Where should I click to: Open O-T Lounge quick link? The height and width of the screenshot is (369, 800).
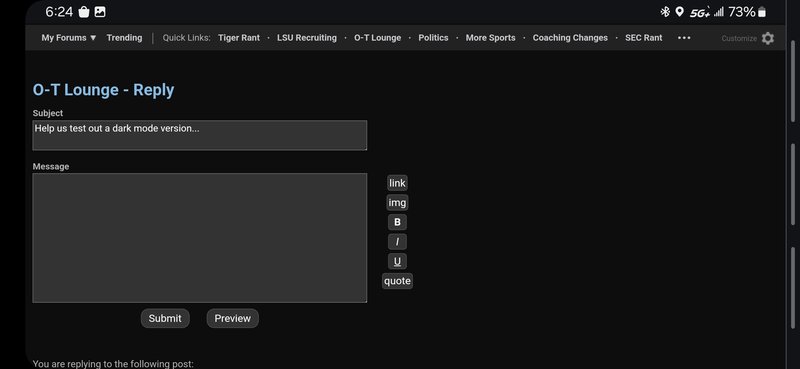point(378,38)
